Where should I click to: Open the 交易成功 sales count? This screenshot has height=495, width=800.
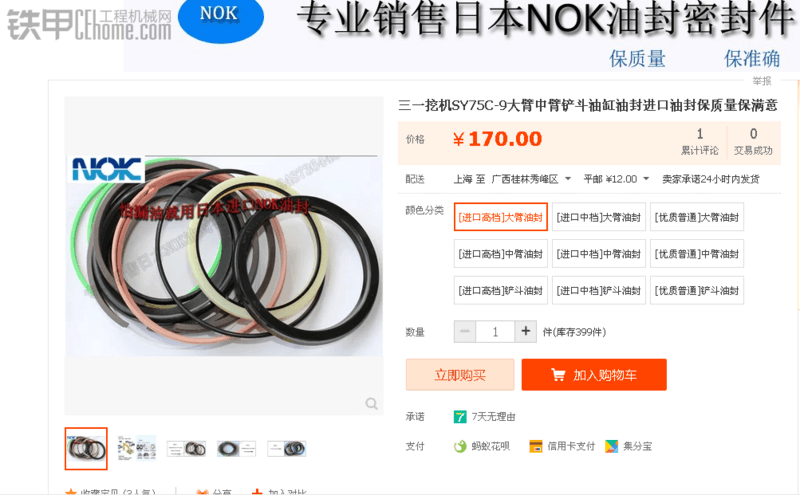(753, 141)
